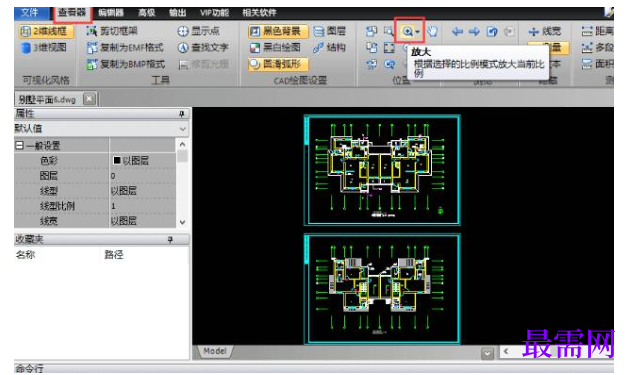Screen dimensions: 634x375
Task: Click the 线型 以图层 value
Action: pyautogui.click(x=142, y=191)
